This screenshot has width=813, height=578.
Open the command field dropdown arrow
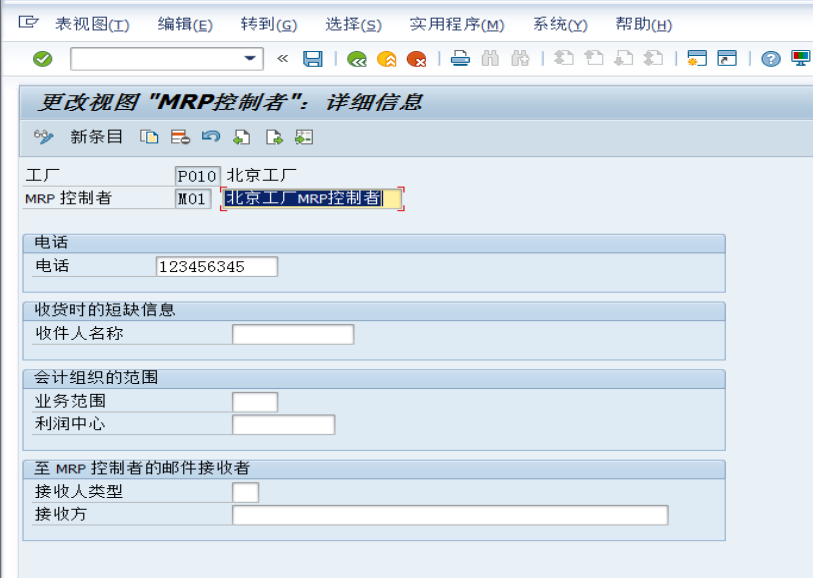(x=248, y=59)
